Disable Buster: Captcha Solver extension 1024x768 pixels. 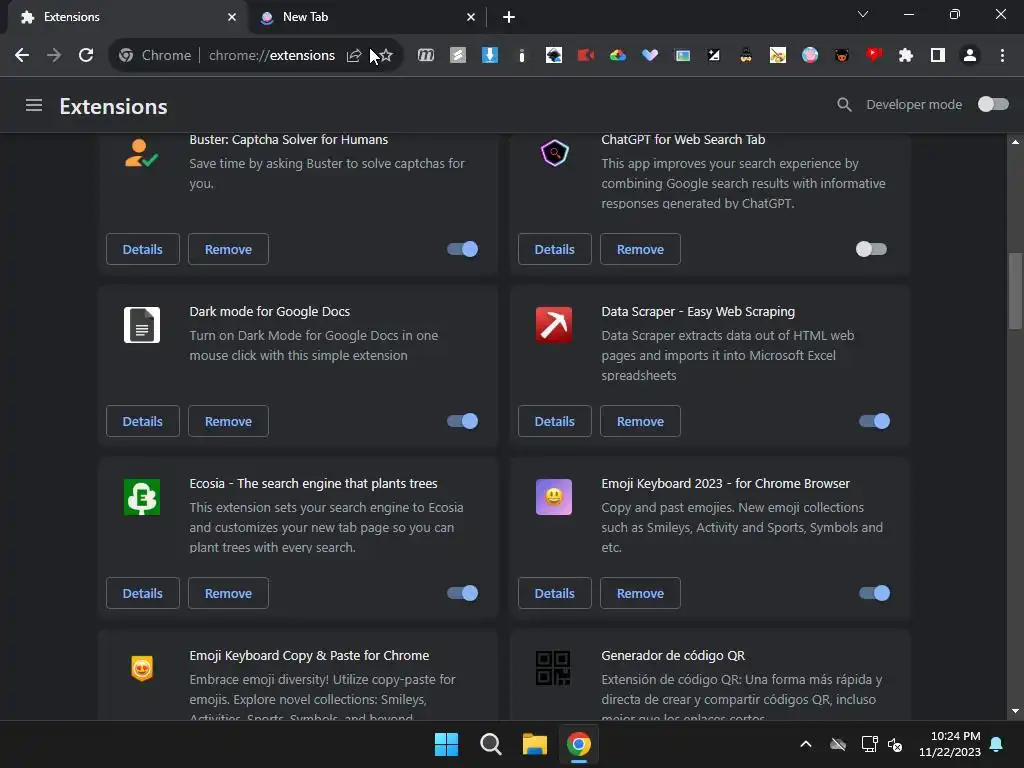pyautogui.click(x=462, y=249)
